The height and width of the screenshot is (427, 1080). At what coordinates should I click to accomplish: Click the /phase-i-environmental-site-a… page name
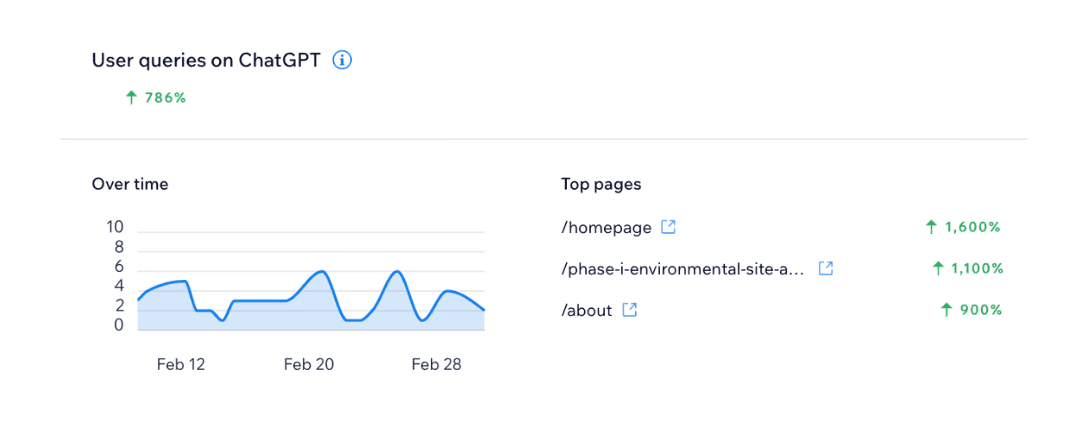[683, 269]
